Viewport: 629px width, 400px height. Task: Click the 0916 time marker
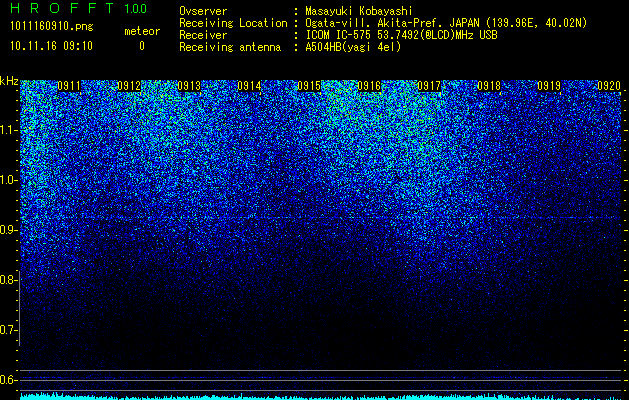click(x=369, y=86)
